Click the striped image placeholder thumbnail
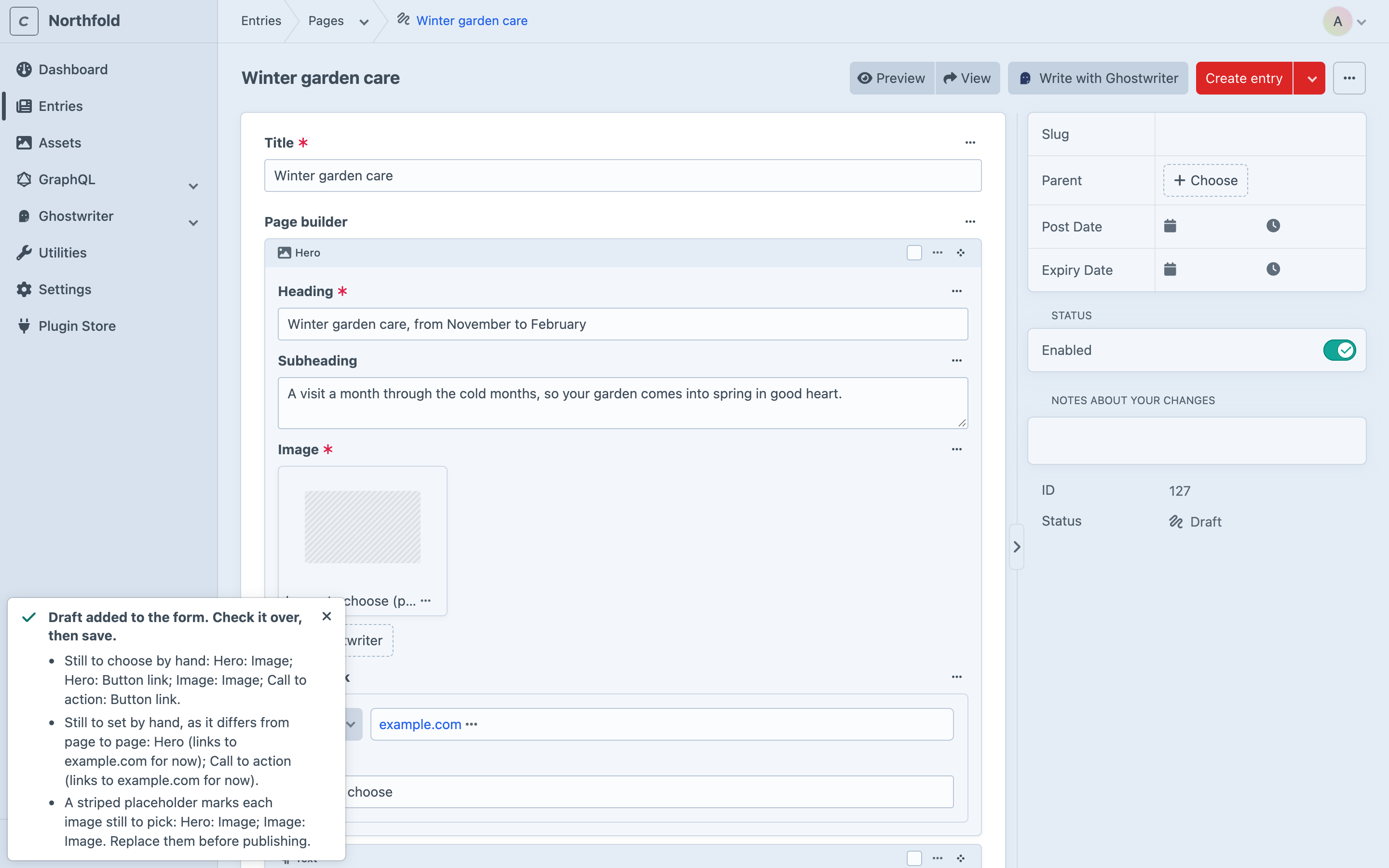This screenshot has width=1389, height=868. point(363,527)
